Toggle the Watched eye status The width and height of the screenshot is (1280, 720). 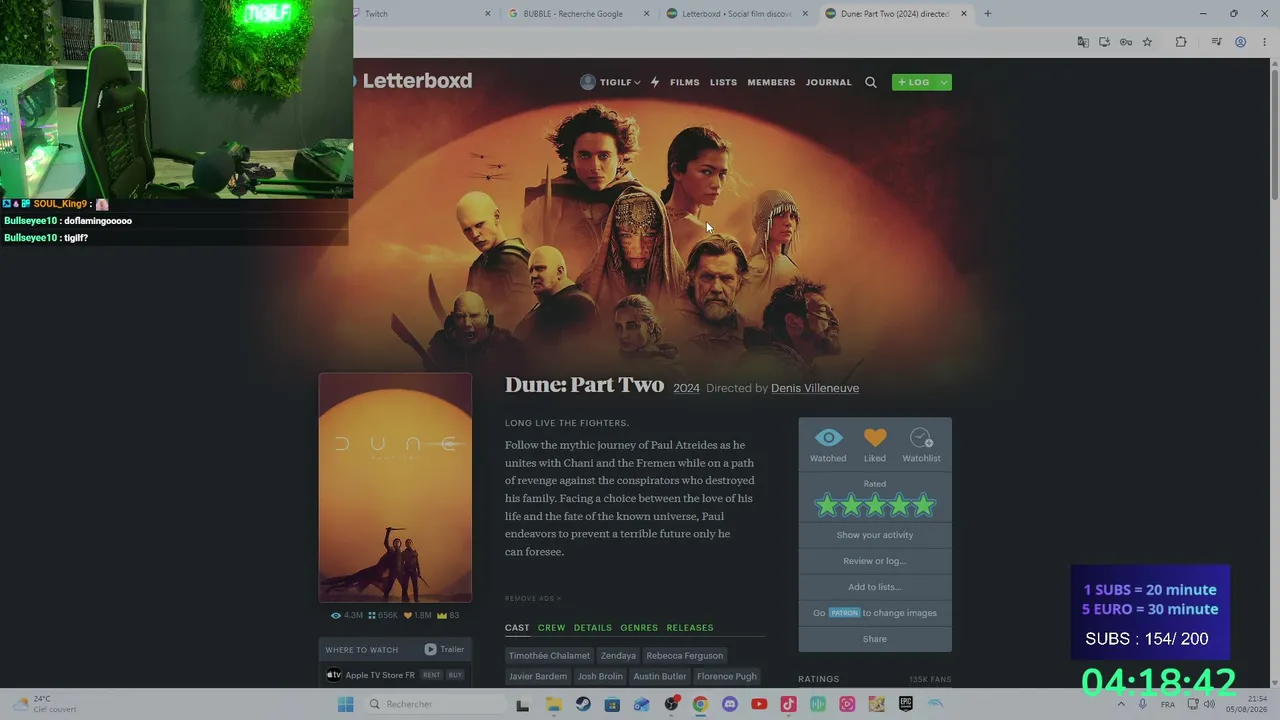(828, 445)
